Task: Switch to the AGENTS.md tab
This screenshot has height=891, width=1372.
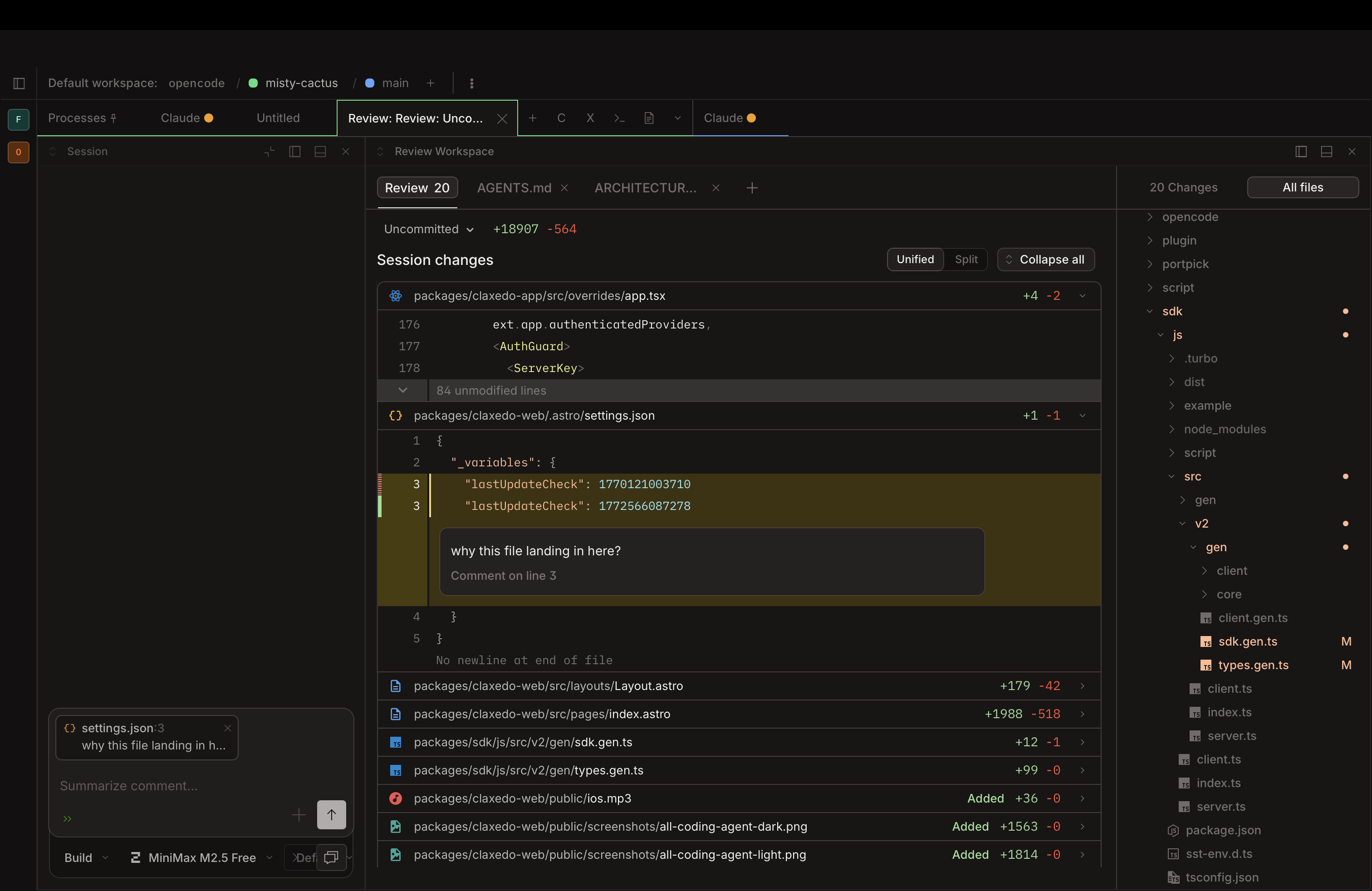Action: point(514,188)
